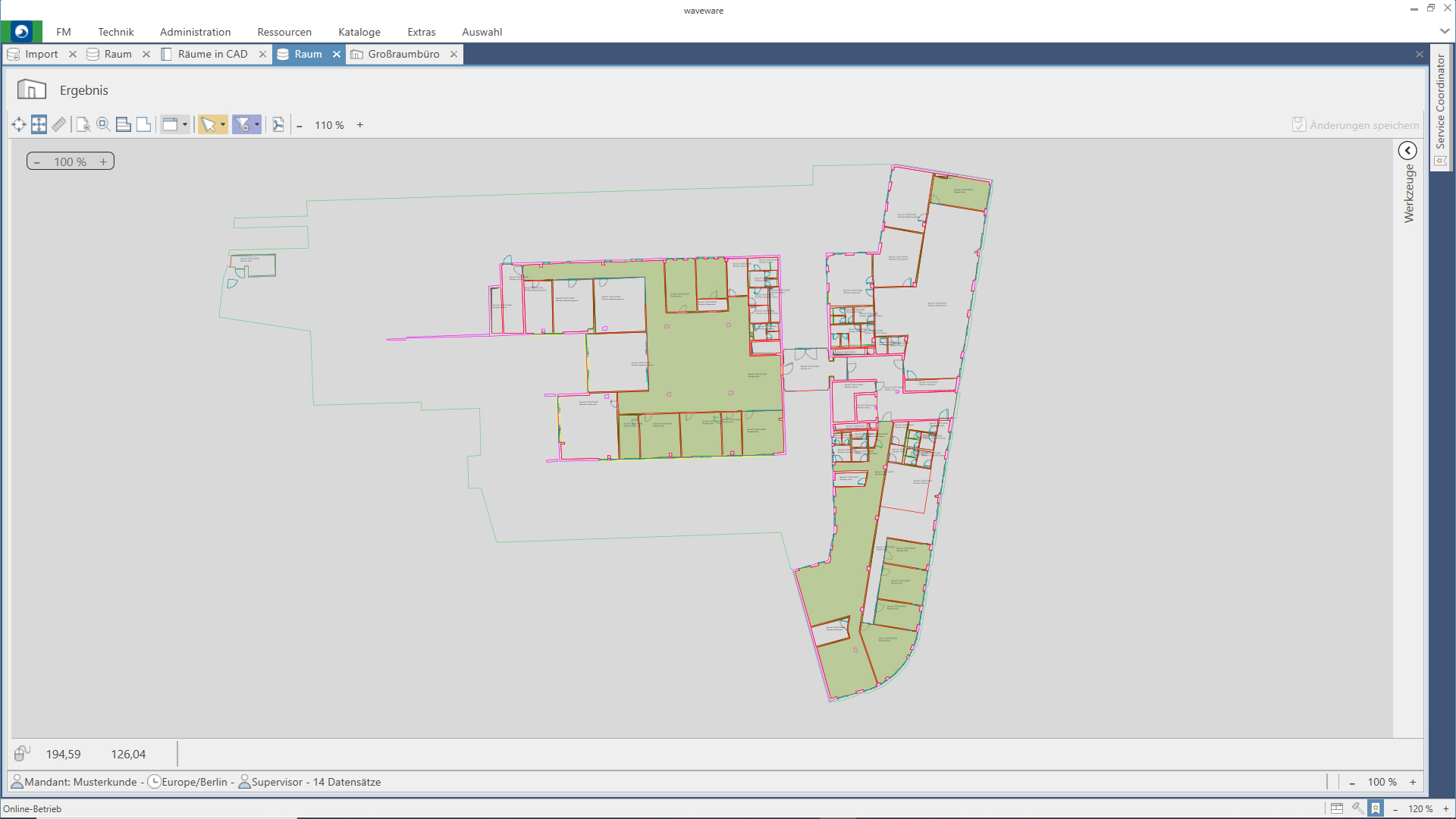Click the pin icon in bottom bar
Screen dimensions: 1456x819
[x=1357, y=808]
